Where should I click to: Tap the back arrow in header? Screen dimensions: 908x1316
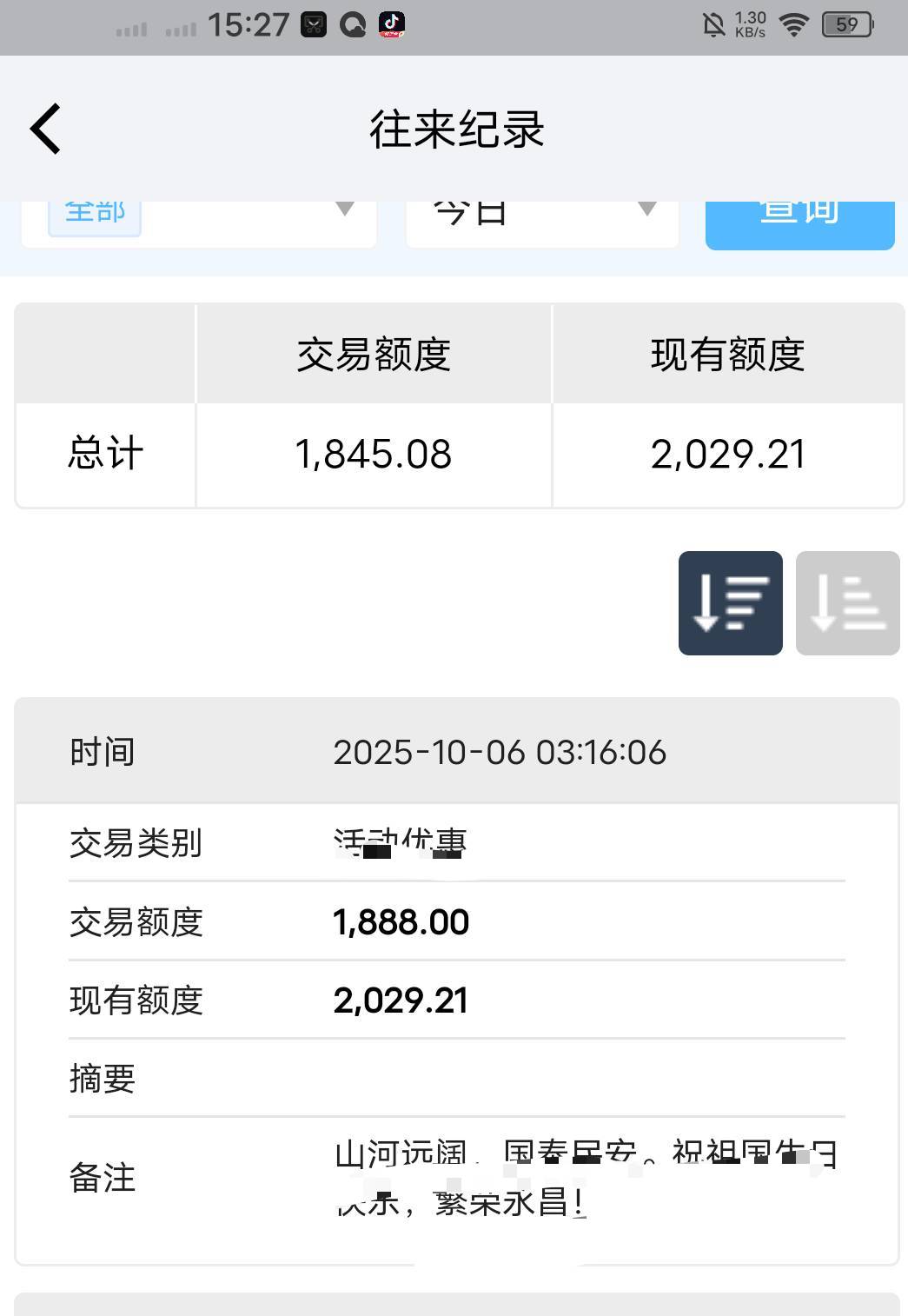coord(45,129)
